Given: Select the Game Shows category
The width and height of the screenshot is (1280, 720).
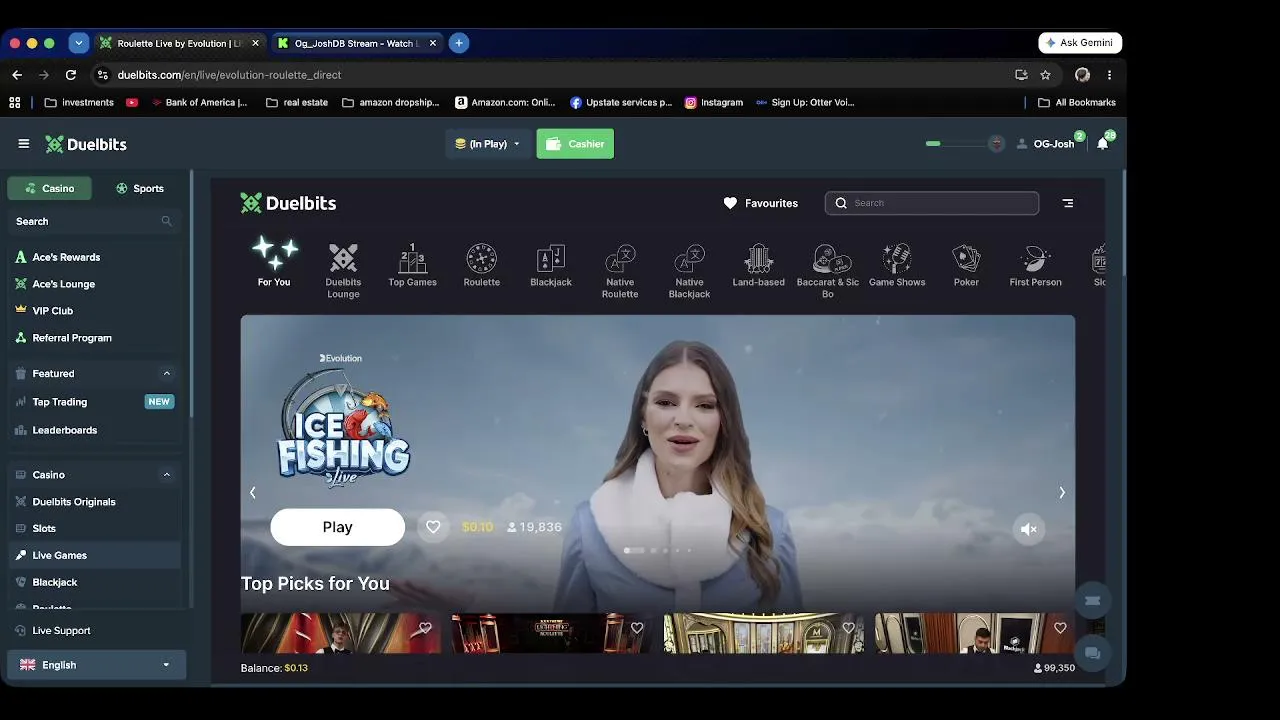Looking at the screenshot, I should click(897, 265).
